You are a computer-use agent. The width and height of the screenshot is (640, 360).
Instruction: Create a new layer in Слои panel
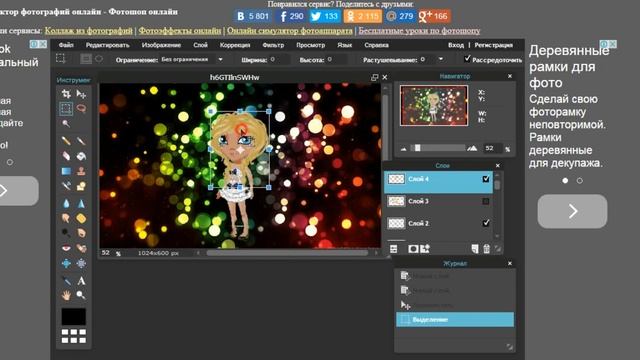pyautogui.click(x=475, y=249)
